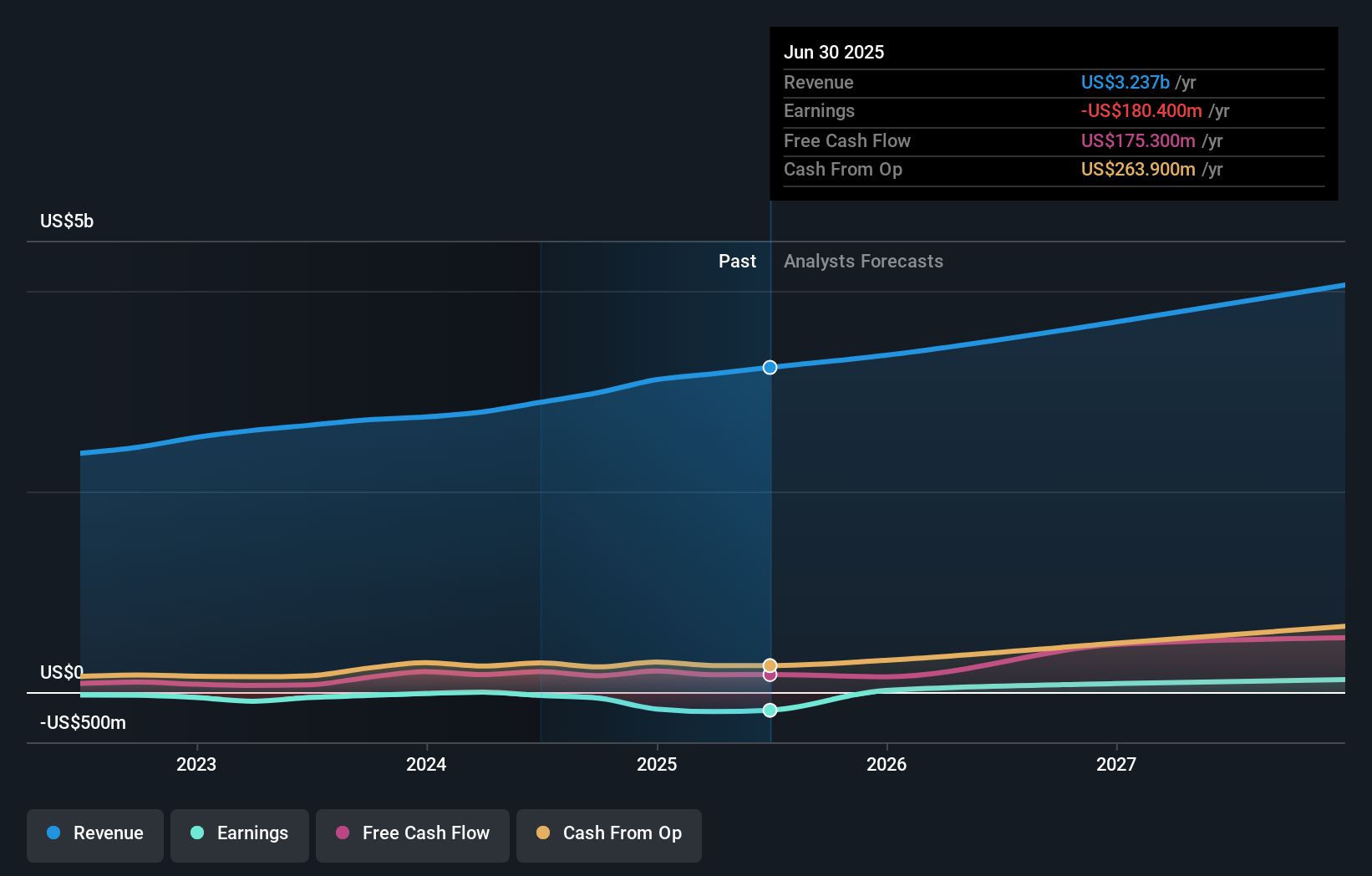This screenshot has width=1372, height=876.
Task: Toggle the Cash From Op legend button
Action: [609, 835]
